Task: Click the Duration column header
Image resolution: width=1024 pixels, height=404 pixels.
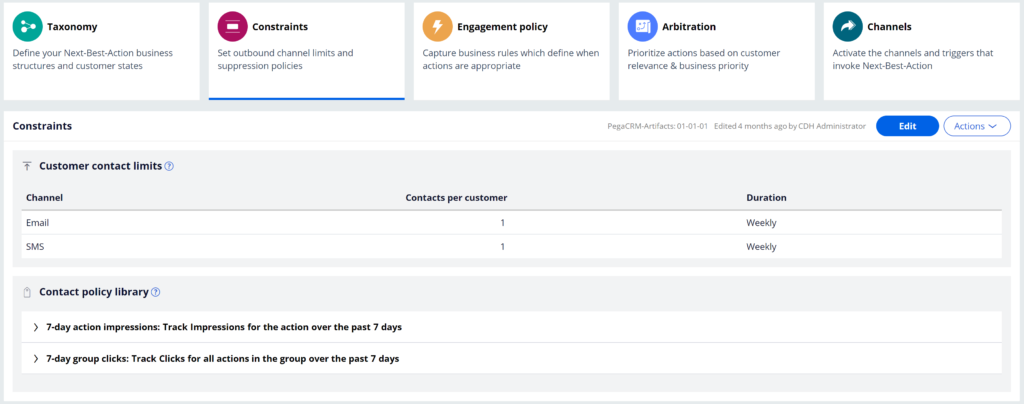Action: (x=767, y=197)
